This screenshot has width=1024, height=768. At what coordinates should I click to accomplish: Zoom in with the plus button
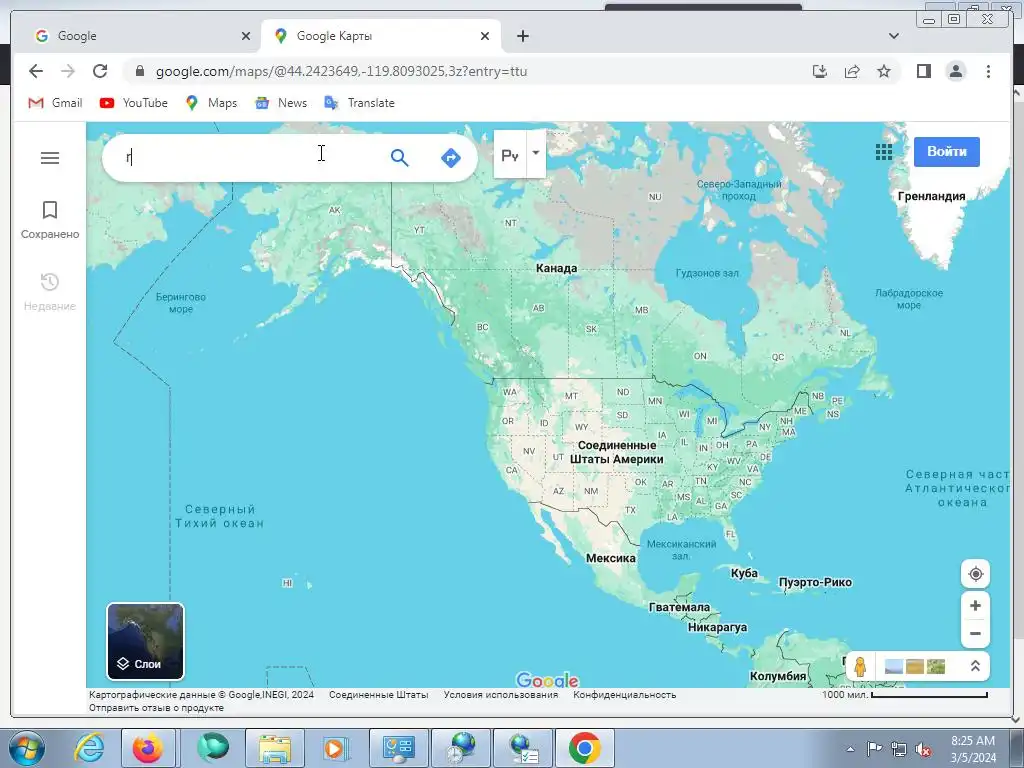(975, 606)
